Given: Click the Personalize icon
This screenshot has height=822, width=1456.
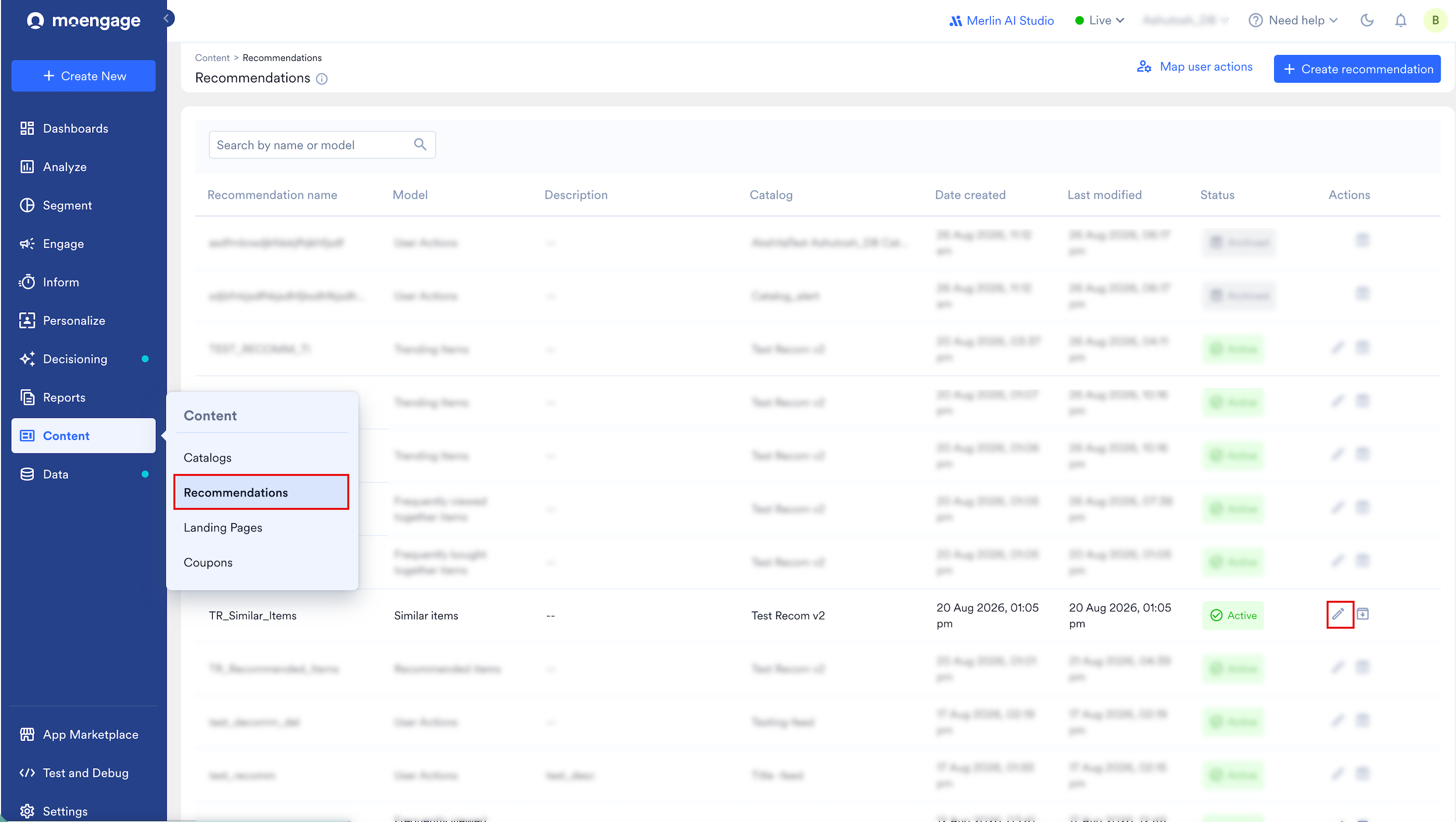Looking at the screenshot, I should click(x=27, y=320).
